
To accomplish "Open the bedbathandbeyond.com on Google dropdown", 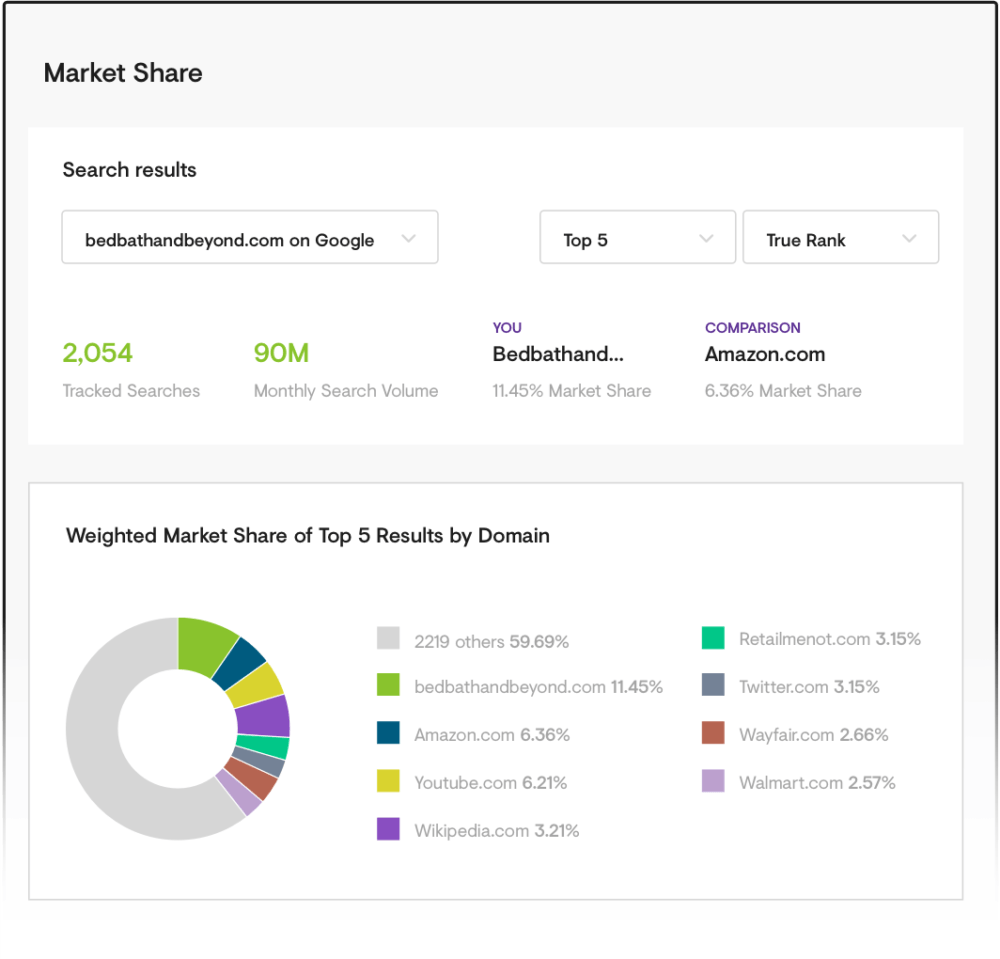I will click(x=249, y=237).
